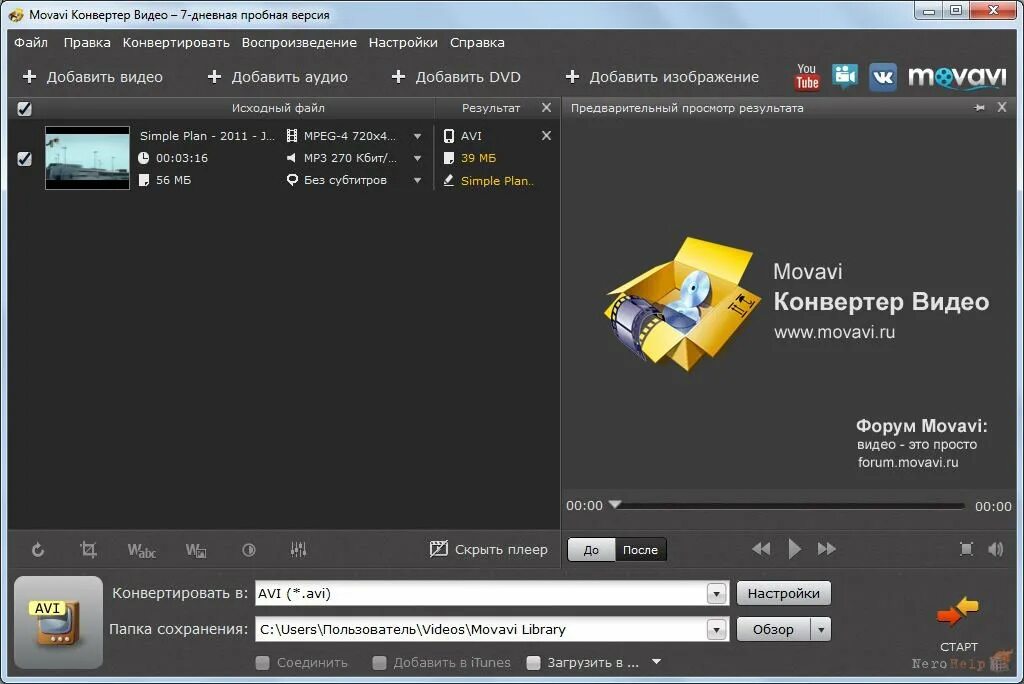The width and height of the screenshot is (1024, 684).
Task: Click the START convert arrows icon
Action: (x=958, y=611)
